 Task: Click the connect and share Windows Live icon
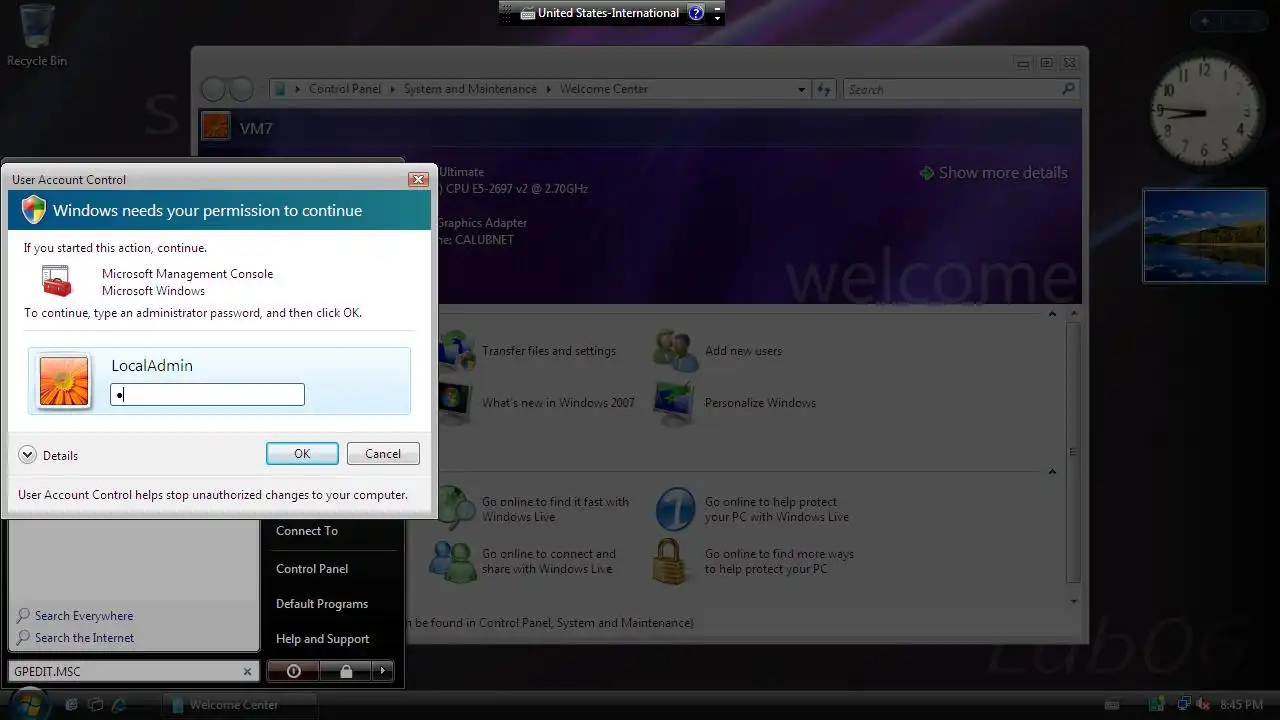452,561
